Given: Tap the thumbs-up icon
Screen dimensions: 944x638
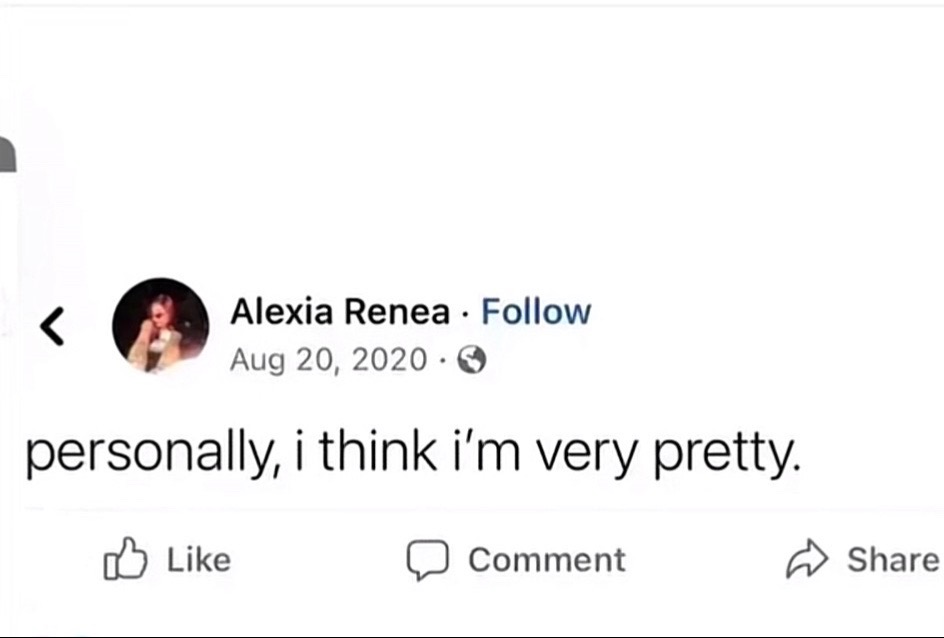Looking at the screenshot, I should [x=125, y=559].
